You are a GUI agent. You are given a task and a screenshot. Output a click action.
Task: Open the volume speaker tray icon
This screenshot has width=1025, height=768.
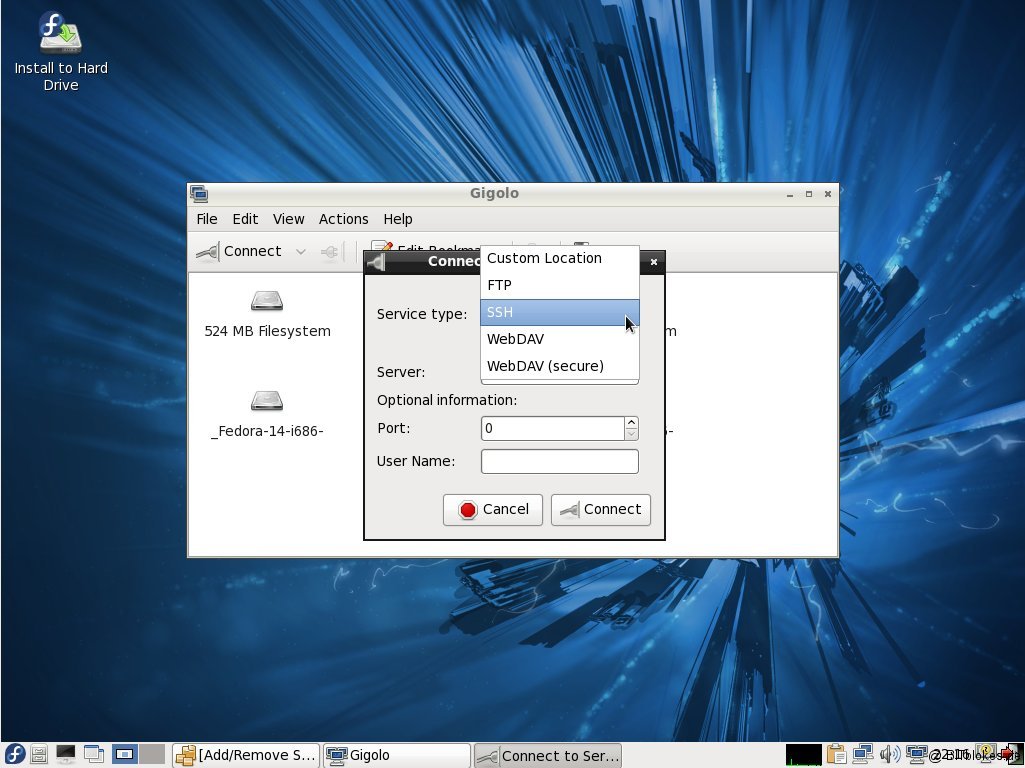coord(890,755)
